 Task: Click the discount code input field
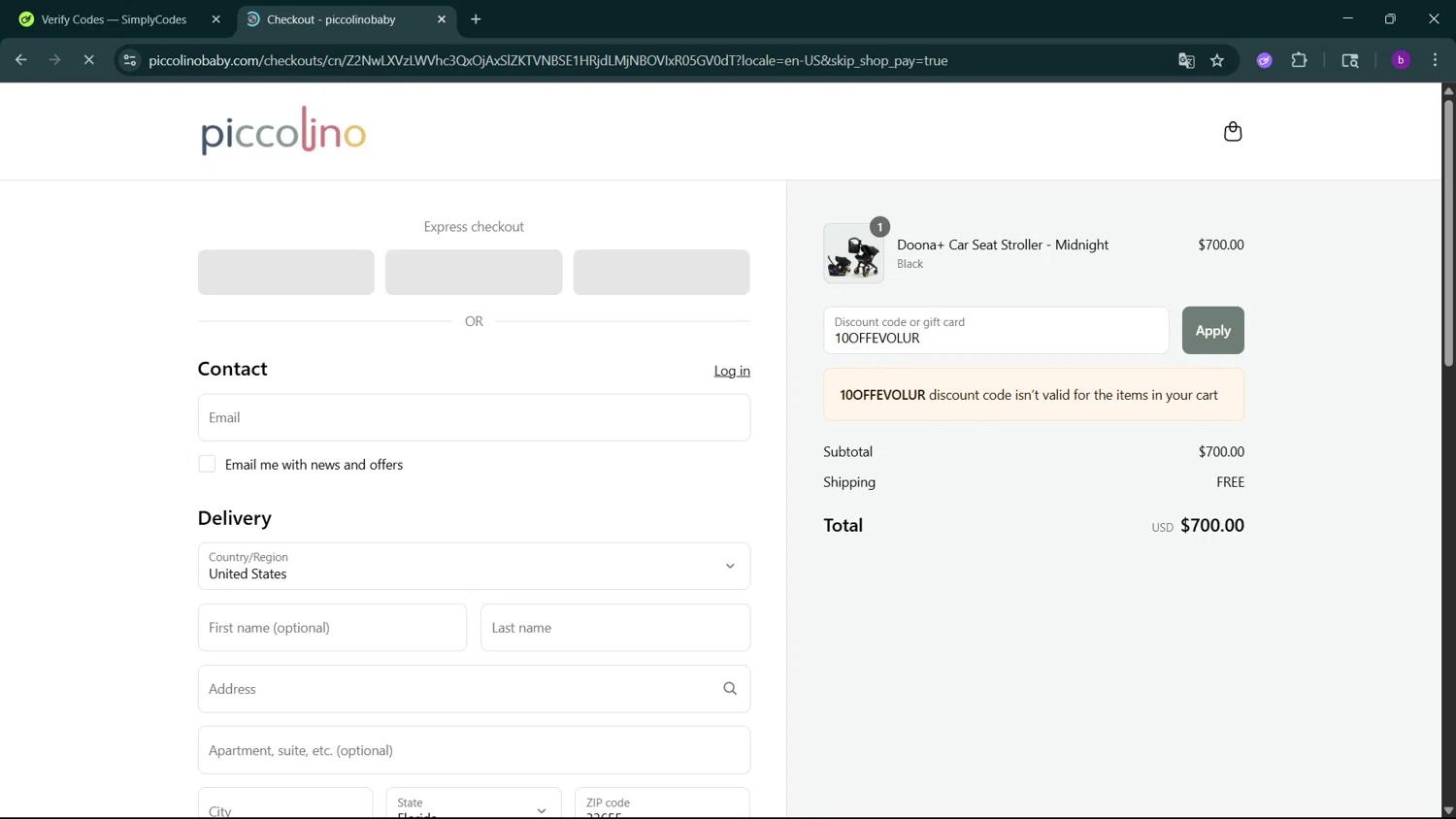click(x=996, y=330)
